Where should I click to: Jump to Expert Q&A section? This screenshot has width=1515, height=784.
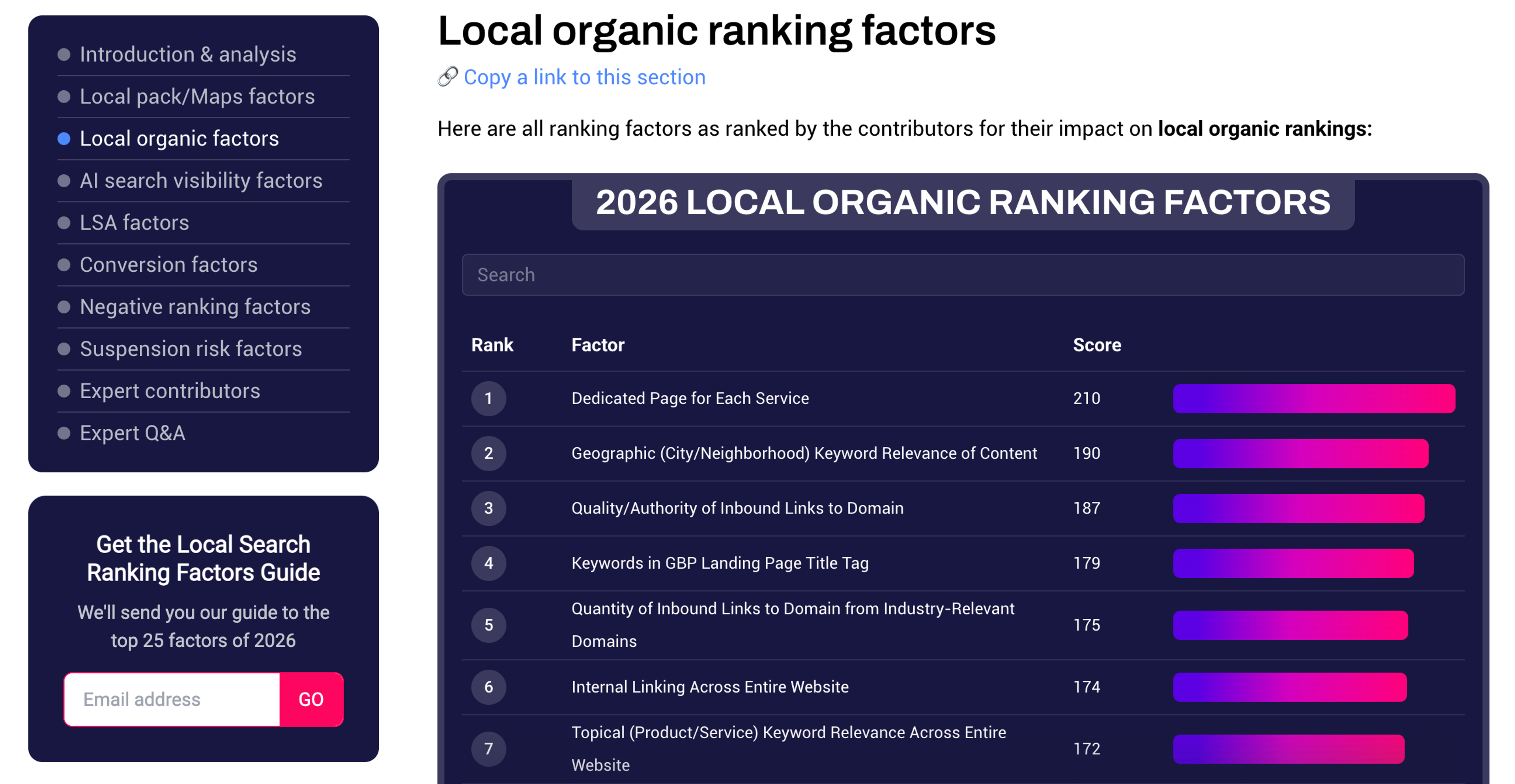coord(132,433)
